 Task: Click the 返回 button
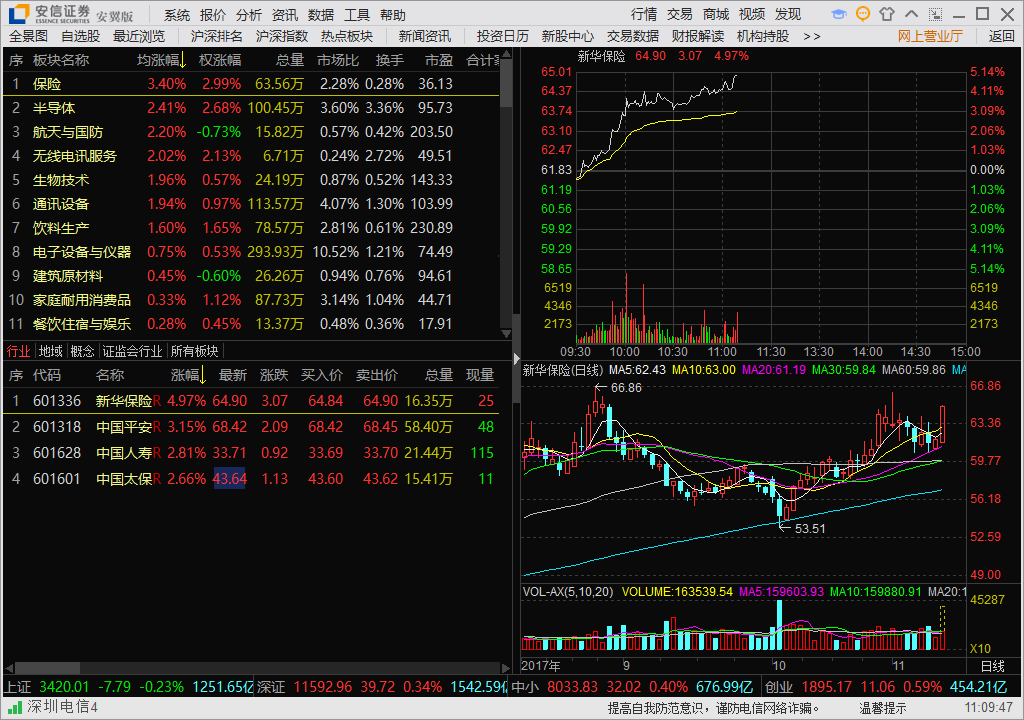[x=1001, y=37]
